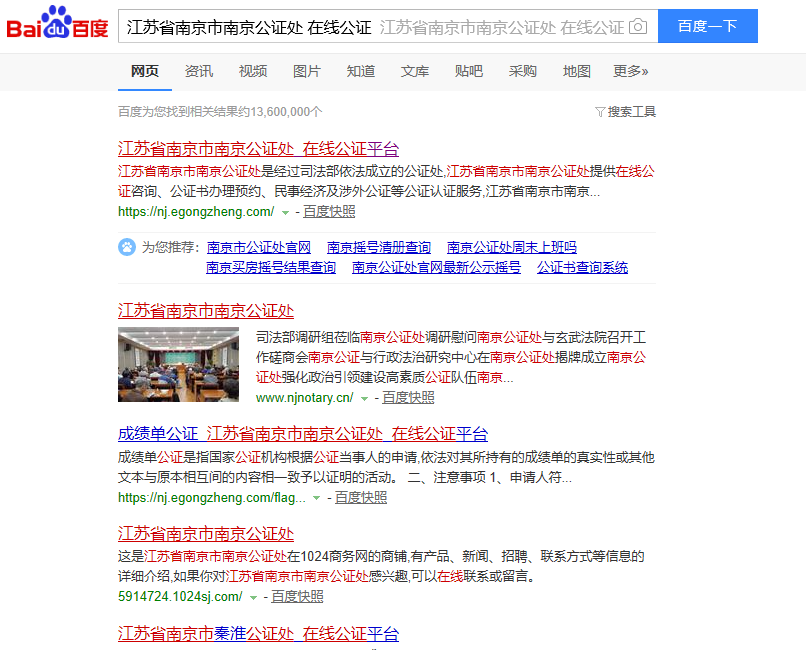Open 江苏省南京市秦淮公证处_在线公证平台 result

coord(259,634)
